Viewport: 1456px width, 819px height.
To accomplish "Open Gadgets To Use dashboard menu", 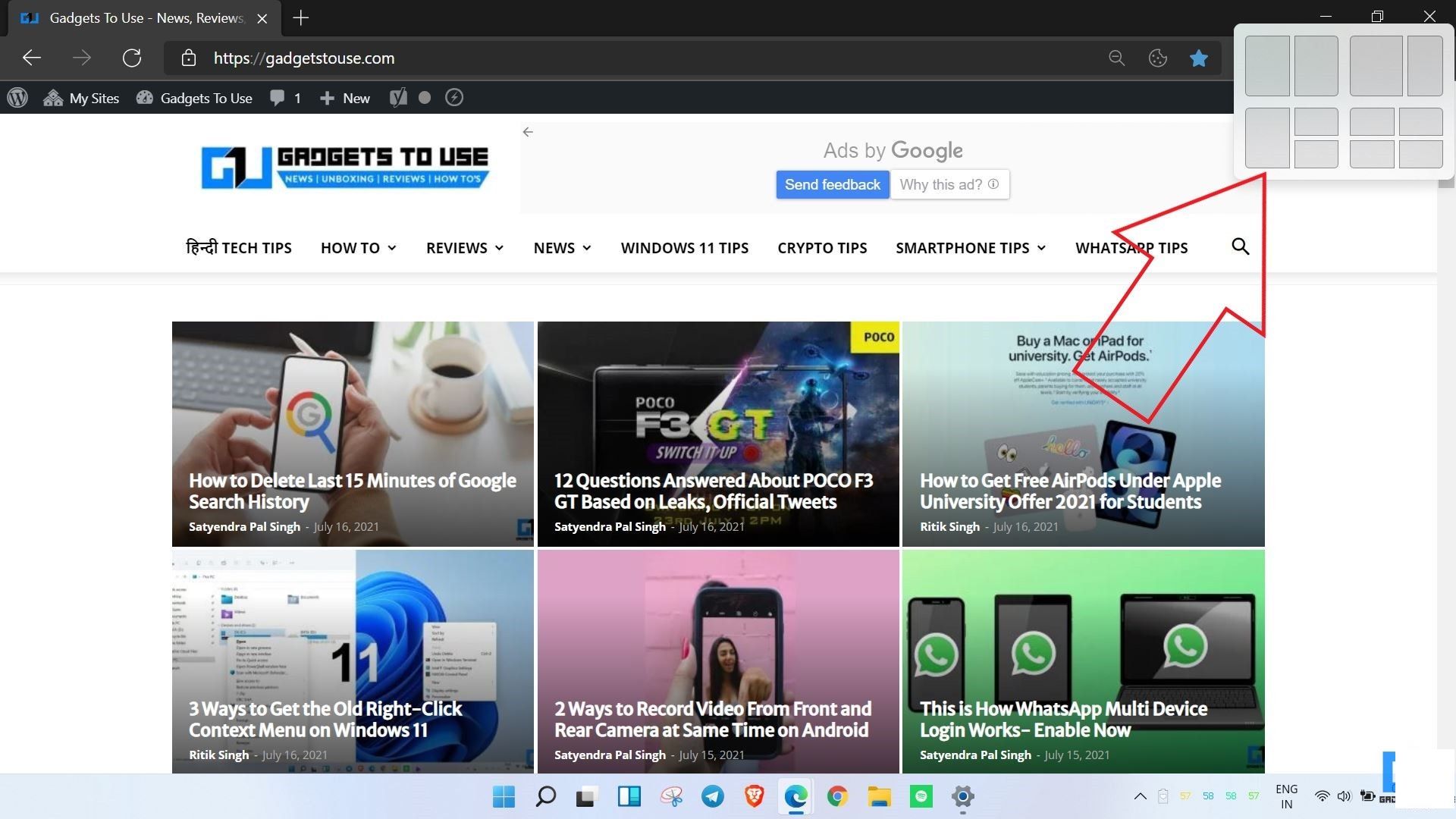I will [x=195, y=98].
